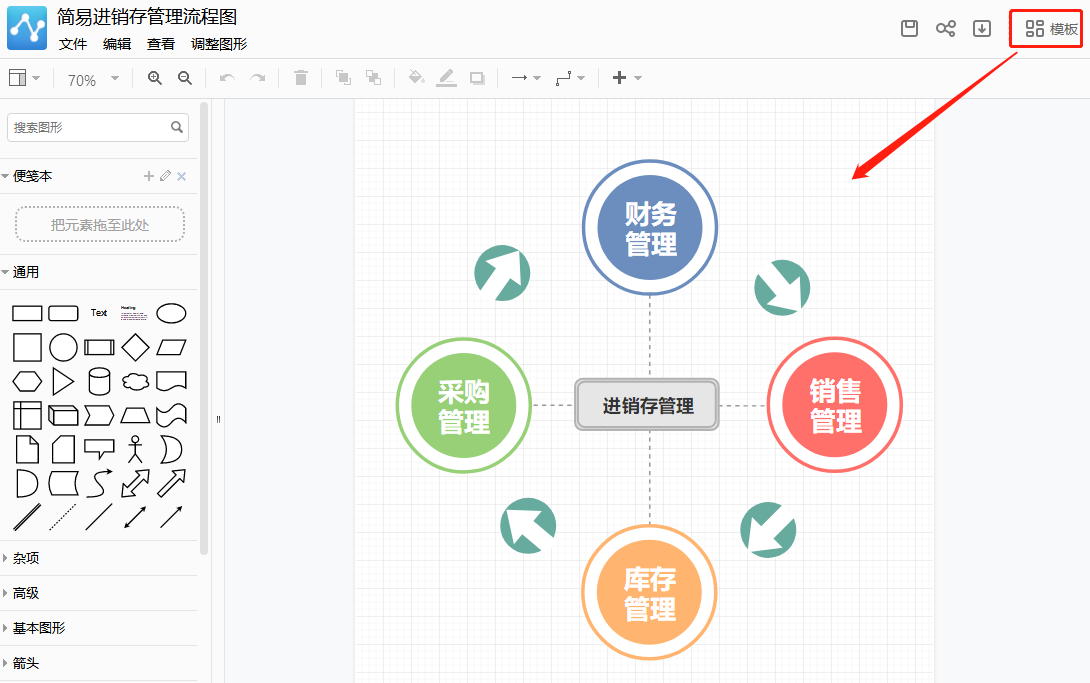Select the 库存管理 circle on canvas
This screenshot has height=683, width=1090.
(649, 593)
